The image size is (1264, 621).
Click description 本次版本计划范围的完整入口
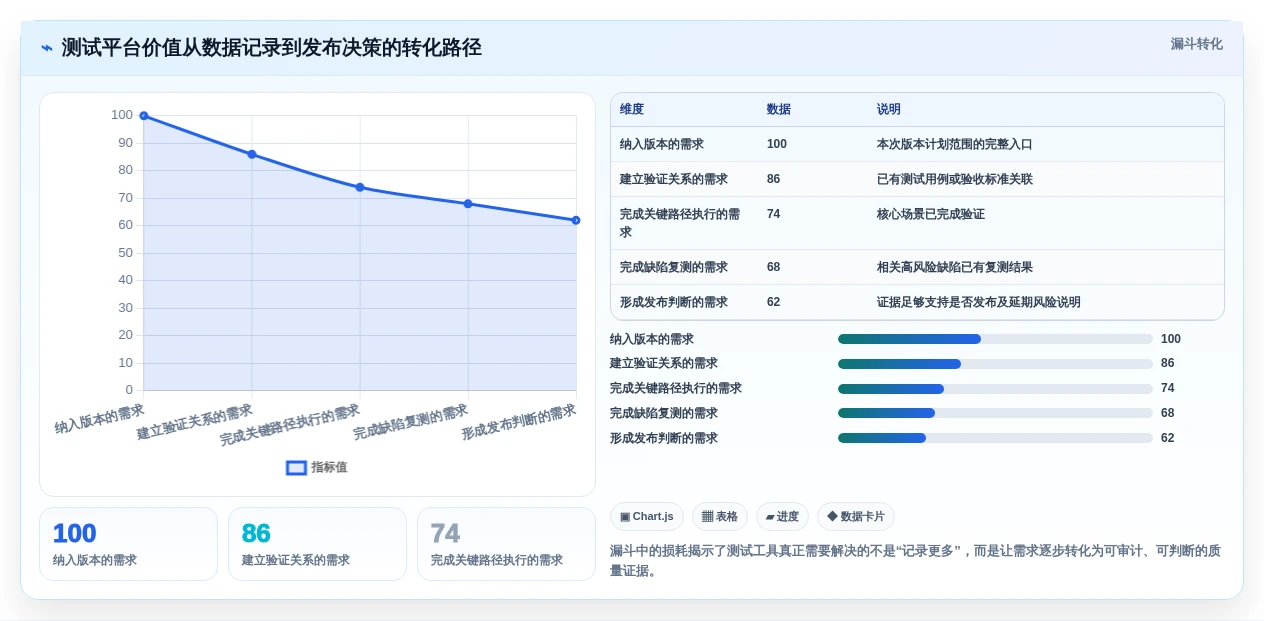pyautogui.click(x=955, y=144)
